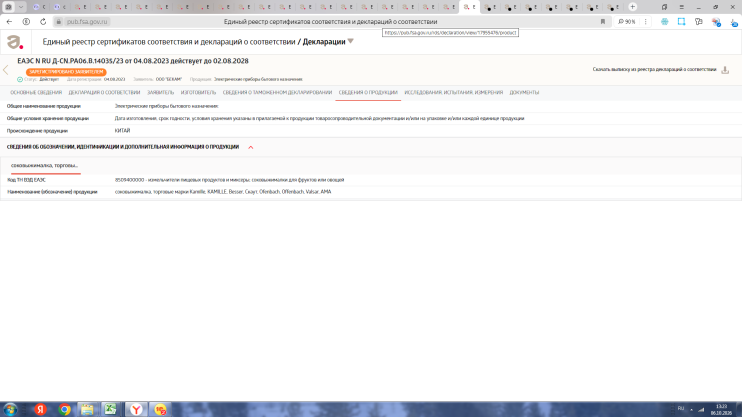Open Сведения о таможенном декларировании tab
The height and width of the screenshot is (417, 742).
(277, 93)
